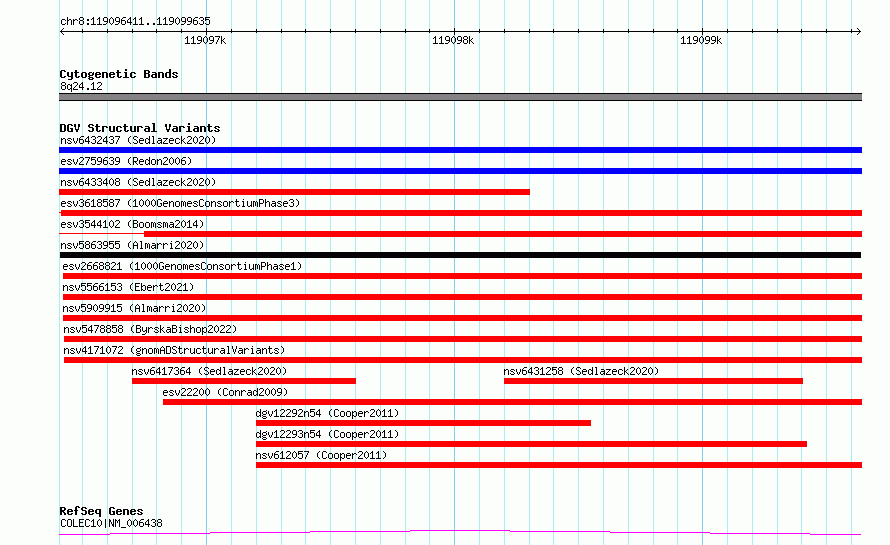Screen dimensions: 890x545
Task: Click the 8q24.12 band label
Action: tap(81, 86)
